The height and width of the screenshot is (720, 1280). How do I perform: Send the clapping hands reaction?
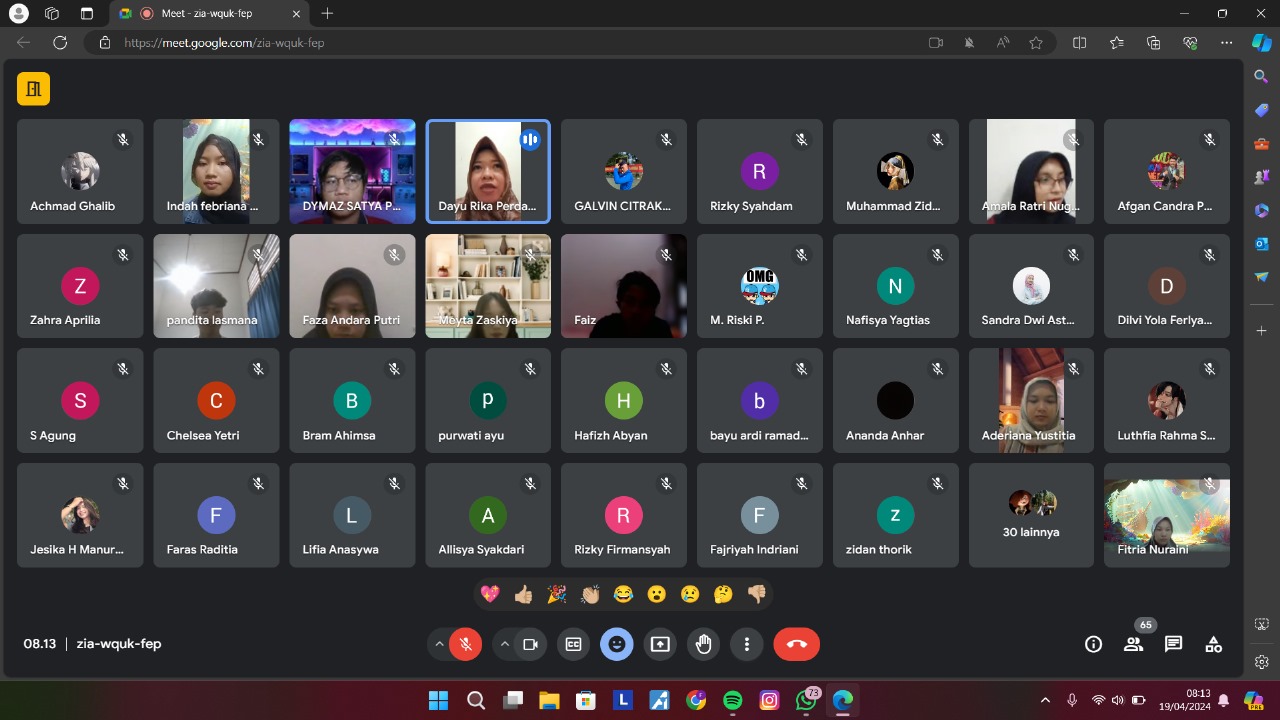tap(590, 594)
